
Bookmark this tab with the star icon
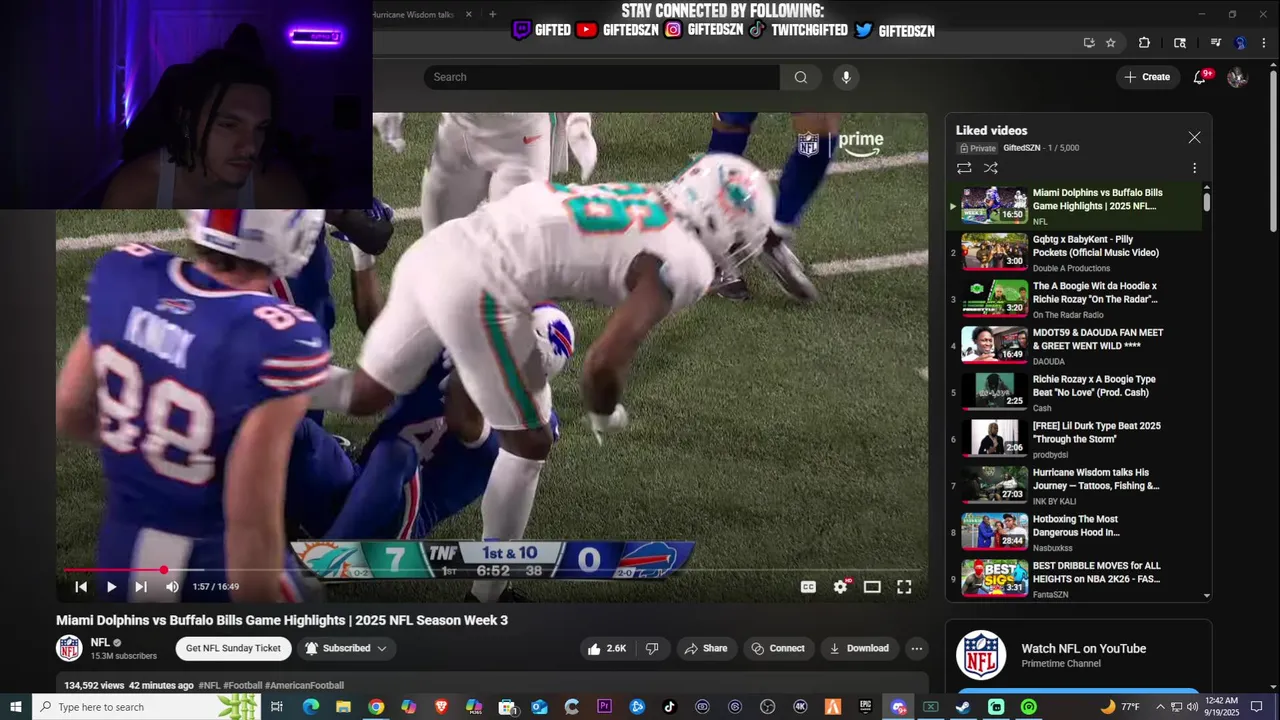tap(1110, 43)
